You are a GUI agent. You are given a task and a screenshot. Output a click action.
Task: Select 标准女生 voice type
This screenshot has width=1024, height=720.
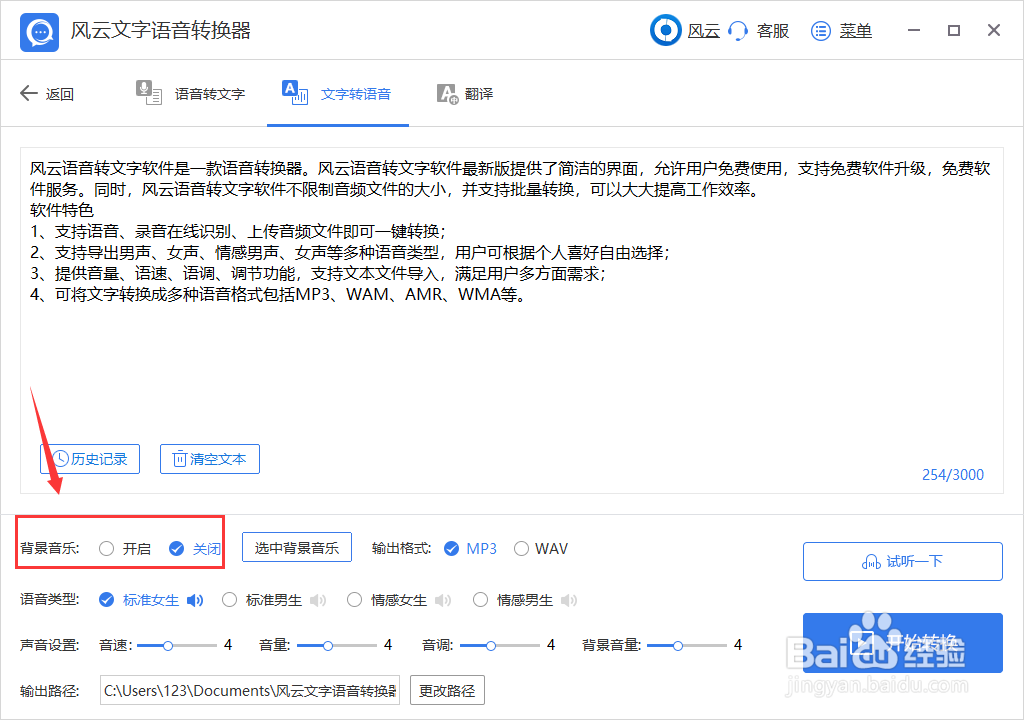106,600
